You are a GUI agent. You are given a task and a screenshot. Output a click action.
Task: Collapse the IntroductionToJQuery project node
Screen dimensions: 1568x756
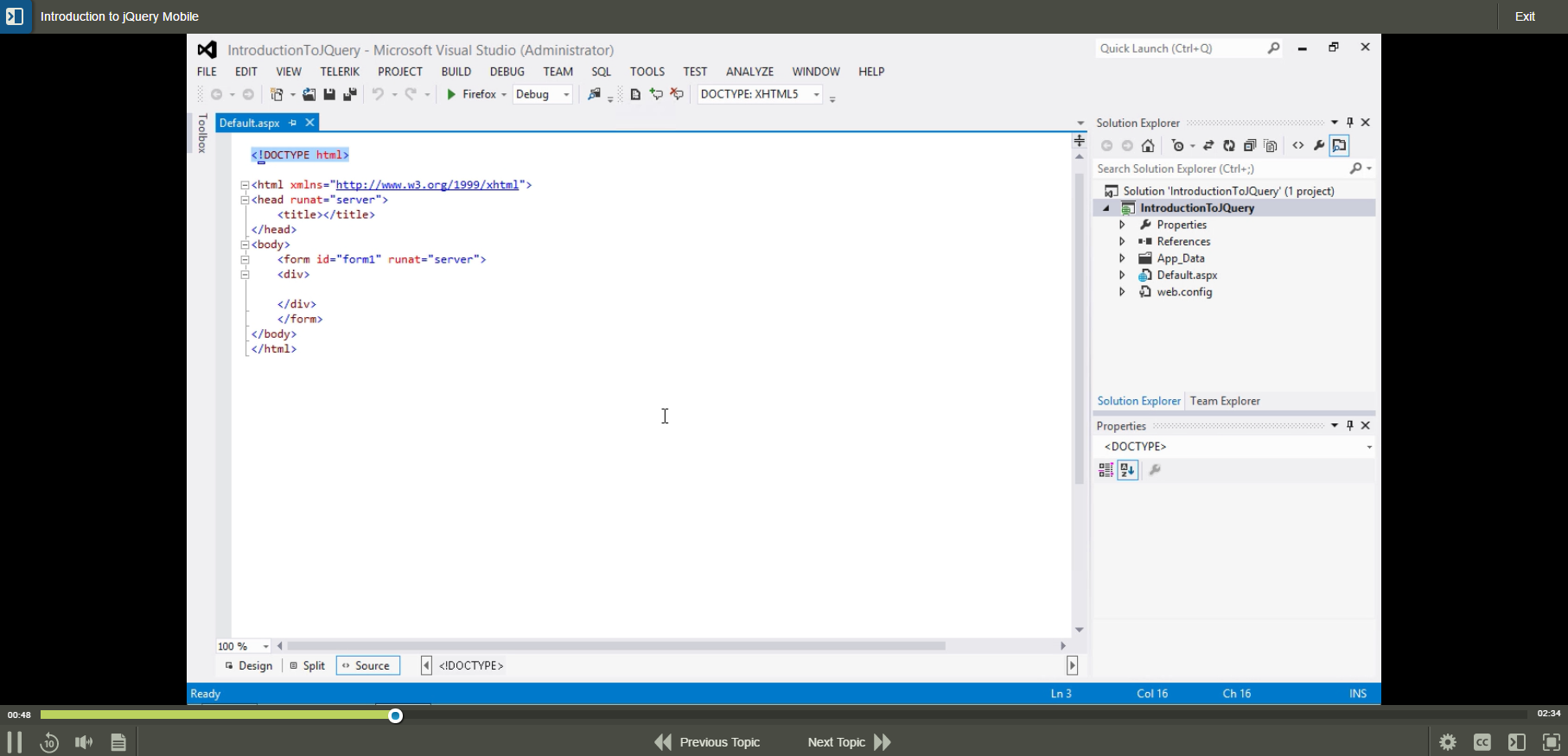(x=1106, y=208)
